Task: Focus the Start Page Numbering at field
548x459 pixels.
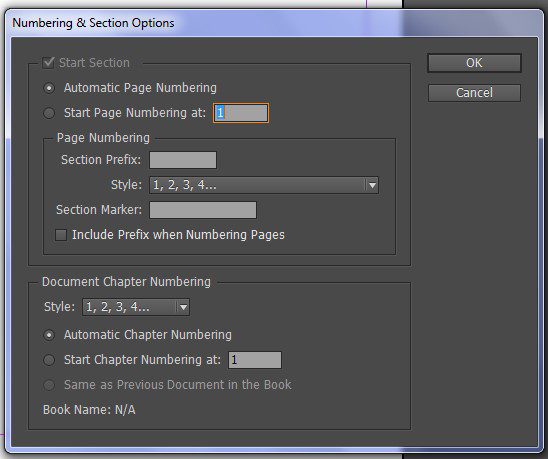Action: click(241, 113)
